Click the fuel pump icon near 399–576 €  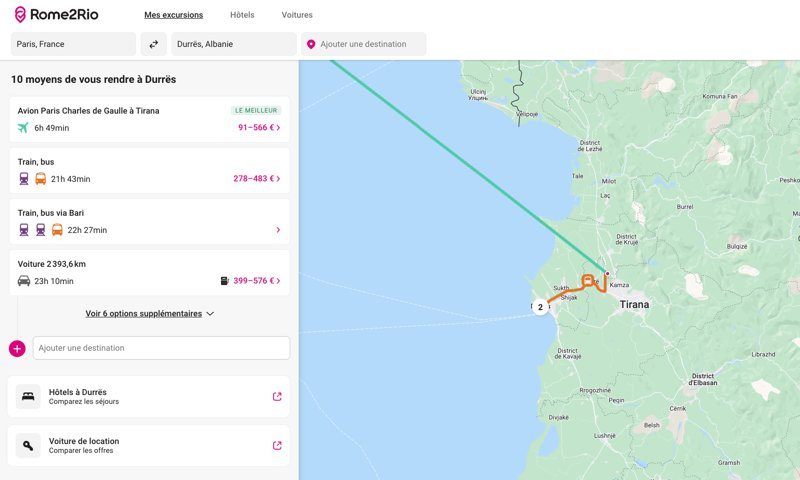(224, 281)
